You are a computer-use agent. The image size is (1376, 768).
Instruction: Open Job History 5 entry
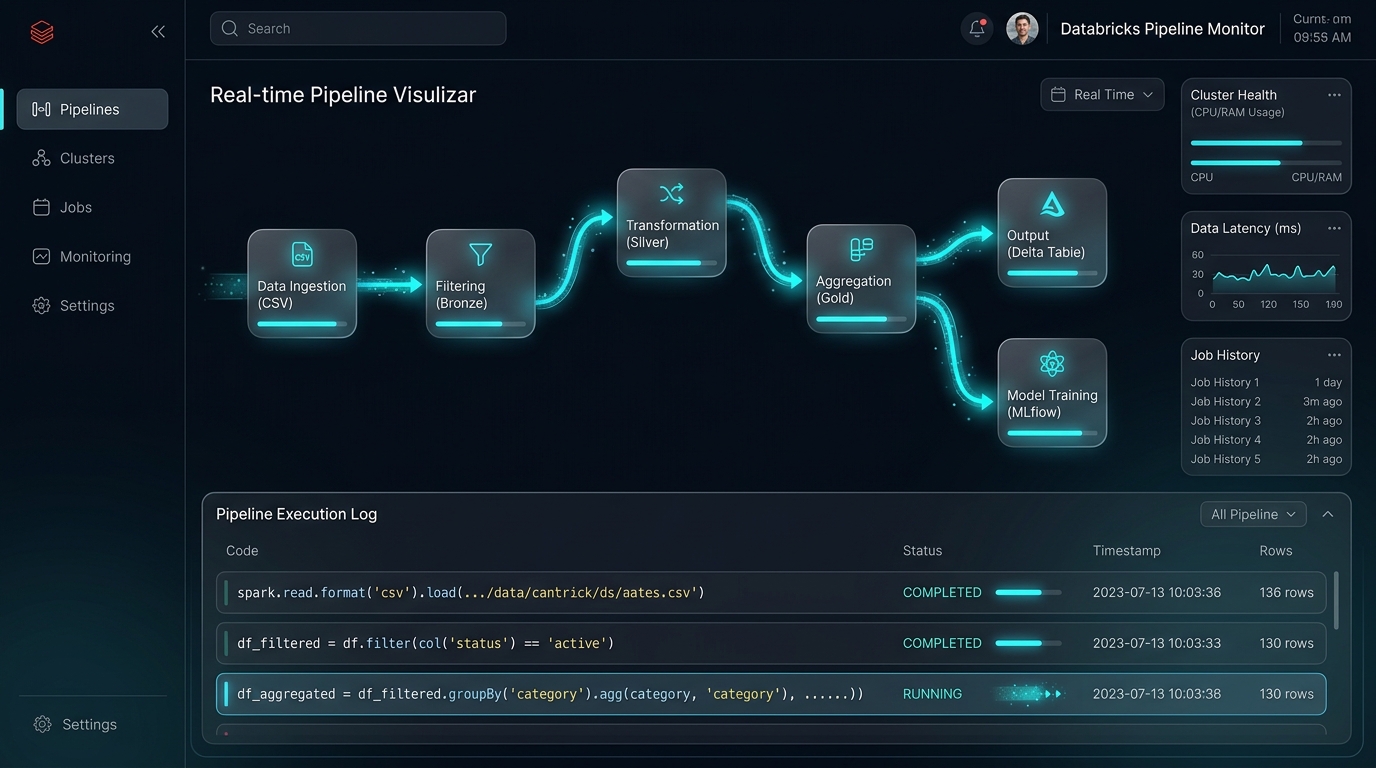click(1266, 459)
